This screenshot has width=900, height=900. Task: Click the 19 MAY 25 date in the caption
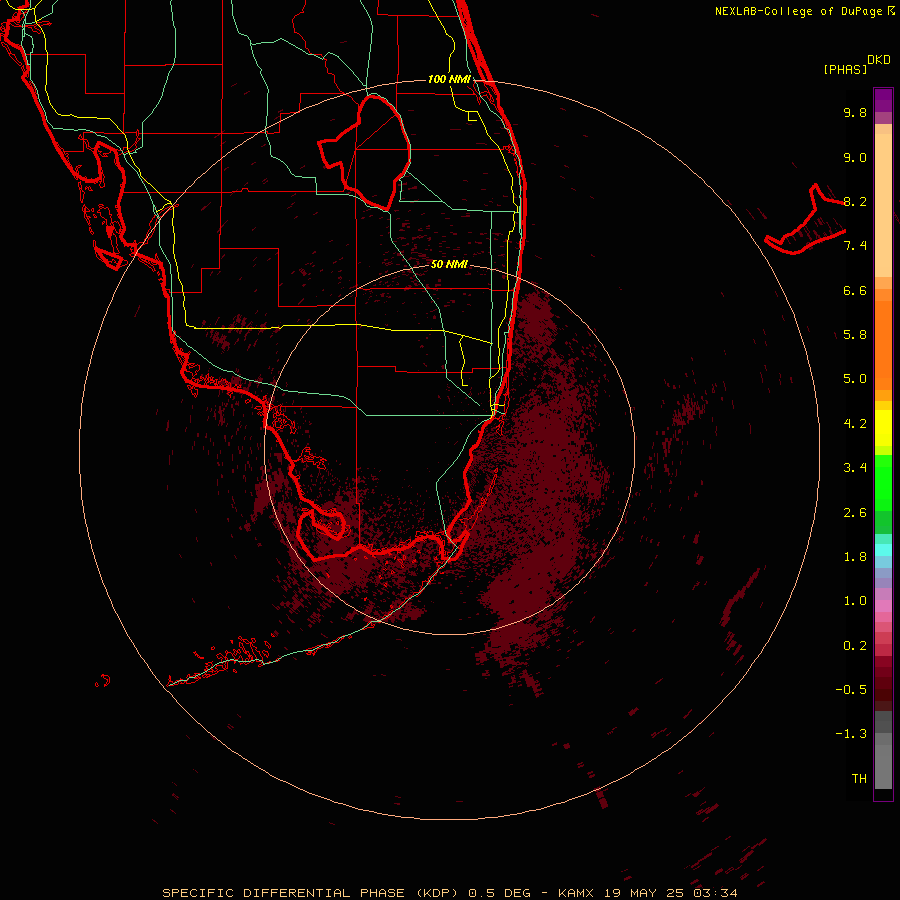(x=643, y=893)
